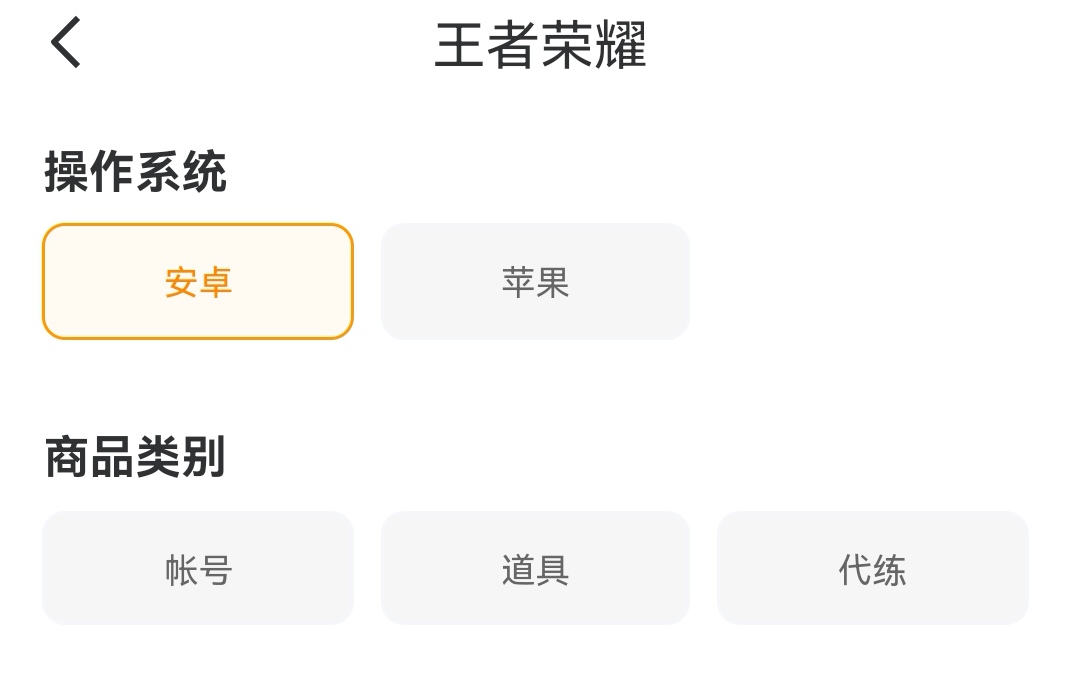The height and width of the screenshot is (691, 1080).
Task: Select the 帐号 product category
Action: 198,569
